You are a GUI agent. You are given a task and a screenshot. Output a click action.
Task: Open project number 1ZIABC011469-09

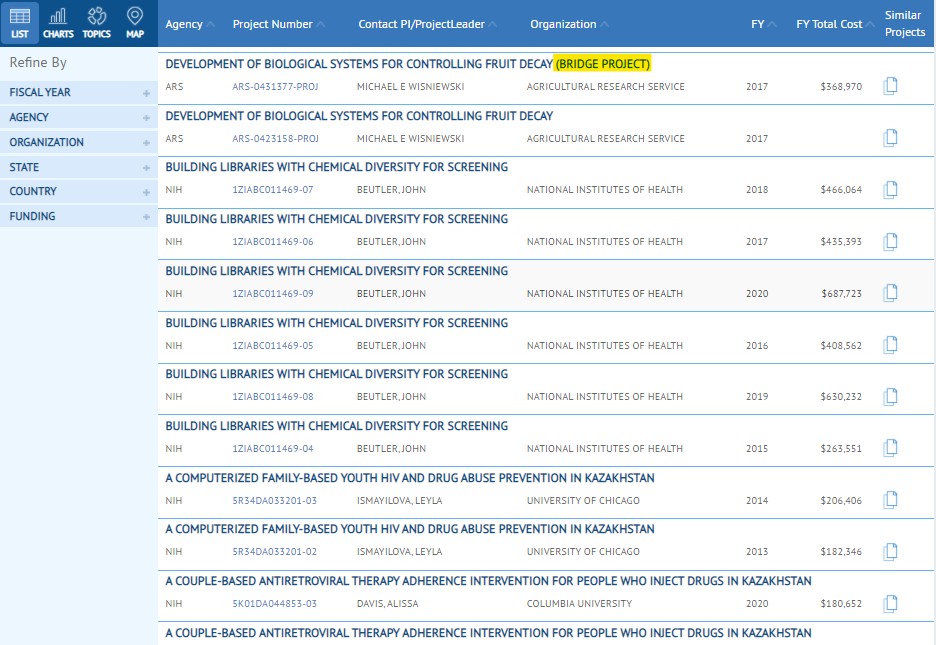point(273,294)
